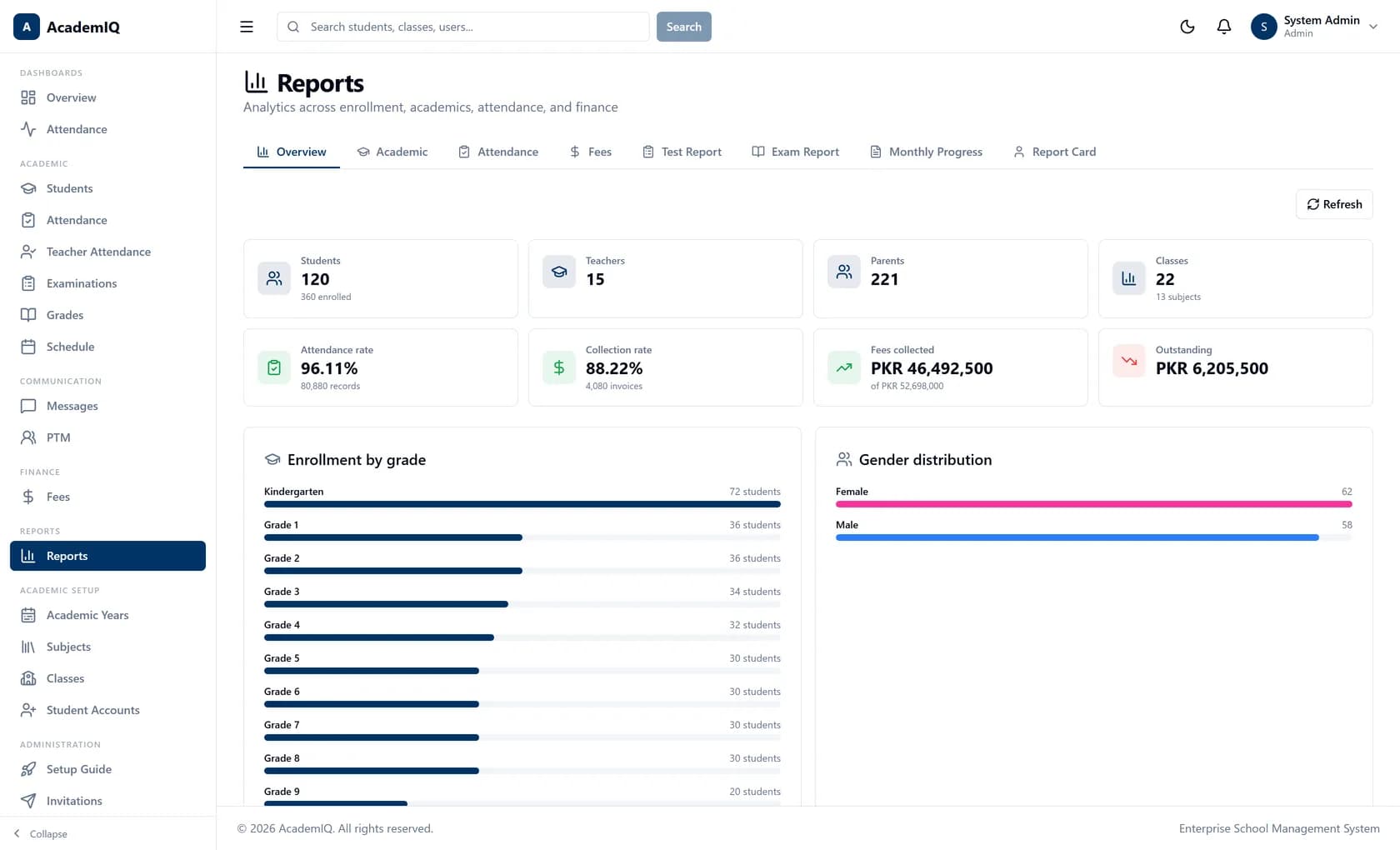Click the Setup Guide rocket icon
Screen dimensions: 1400x850
tap(28, 769)
